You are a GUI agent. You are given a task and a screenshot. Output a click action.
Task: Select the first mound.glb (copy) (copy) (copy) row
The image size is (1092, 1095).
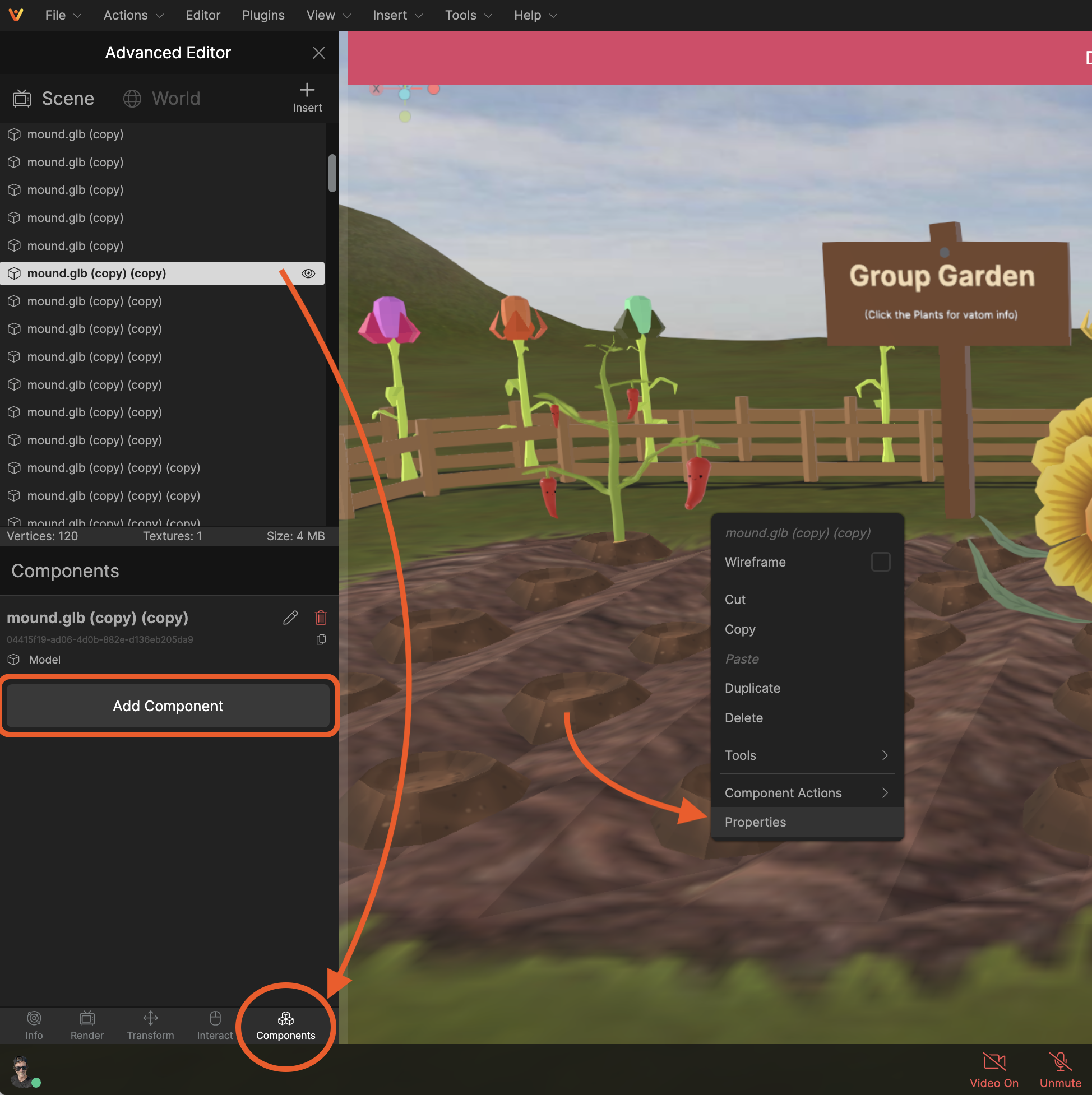pyautogui.click(x=162, y=467)
